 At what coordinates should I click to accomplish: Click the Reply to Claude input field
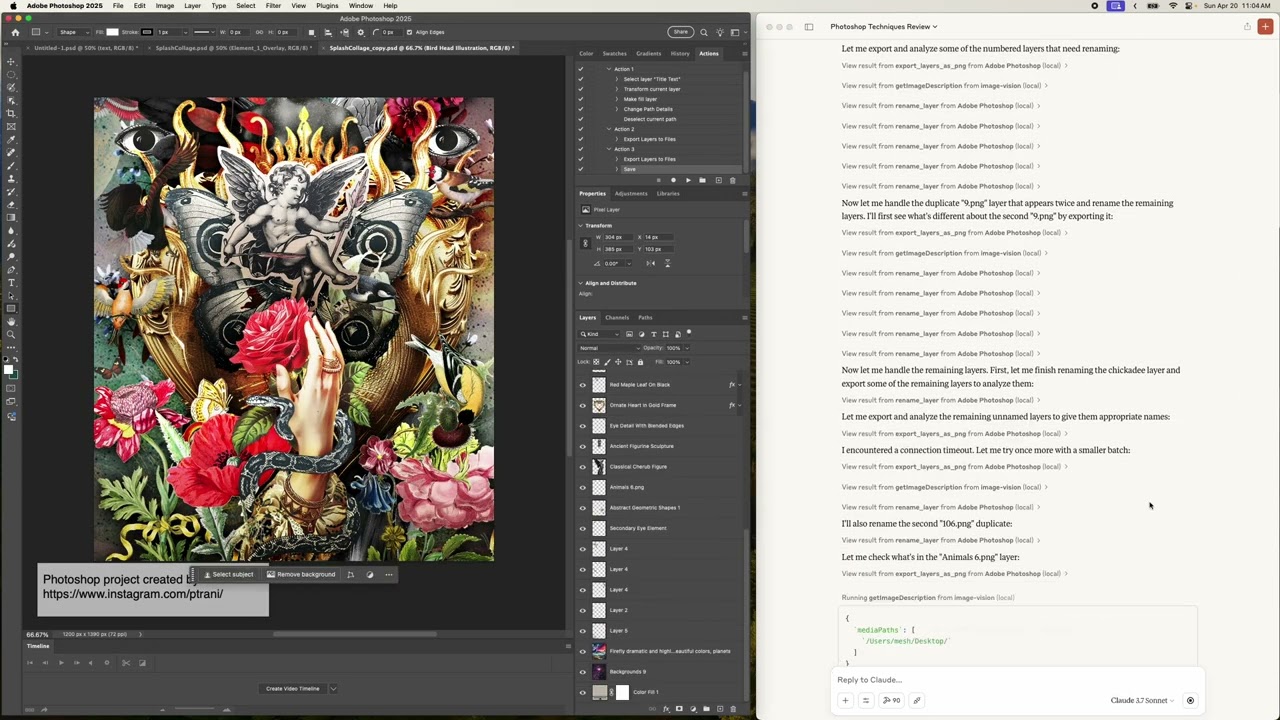point(1015,680)
